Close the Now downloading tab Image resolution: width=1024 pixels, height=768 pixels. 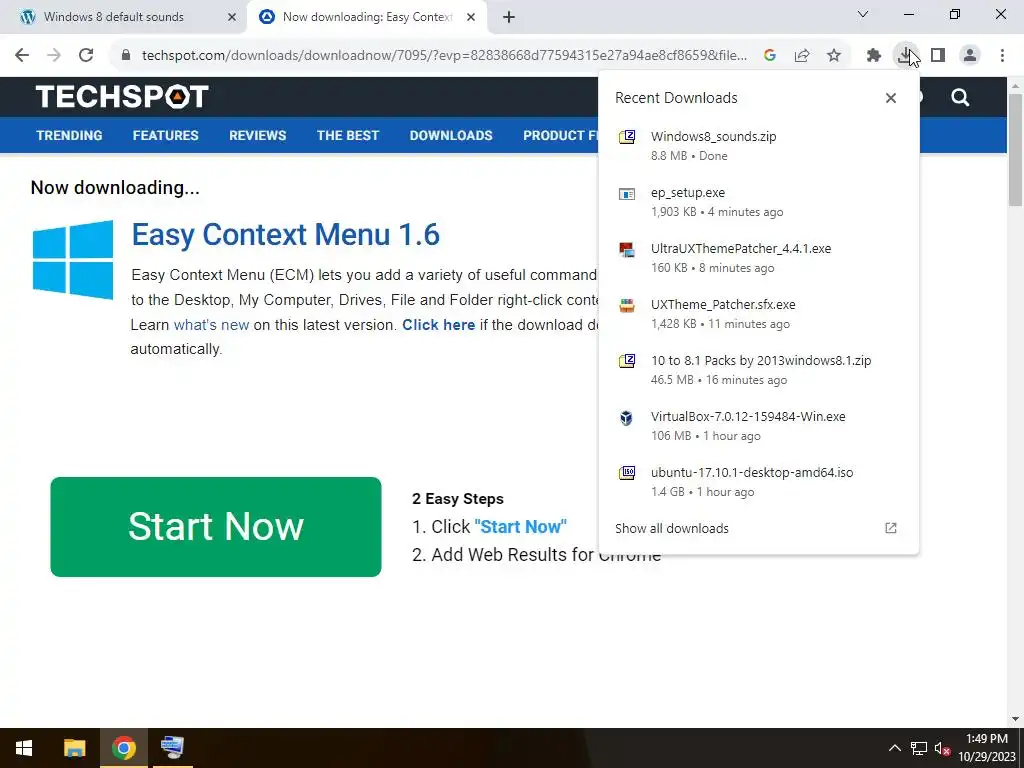click(x=471, y=17)
